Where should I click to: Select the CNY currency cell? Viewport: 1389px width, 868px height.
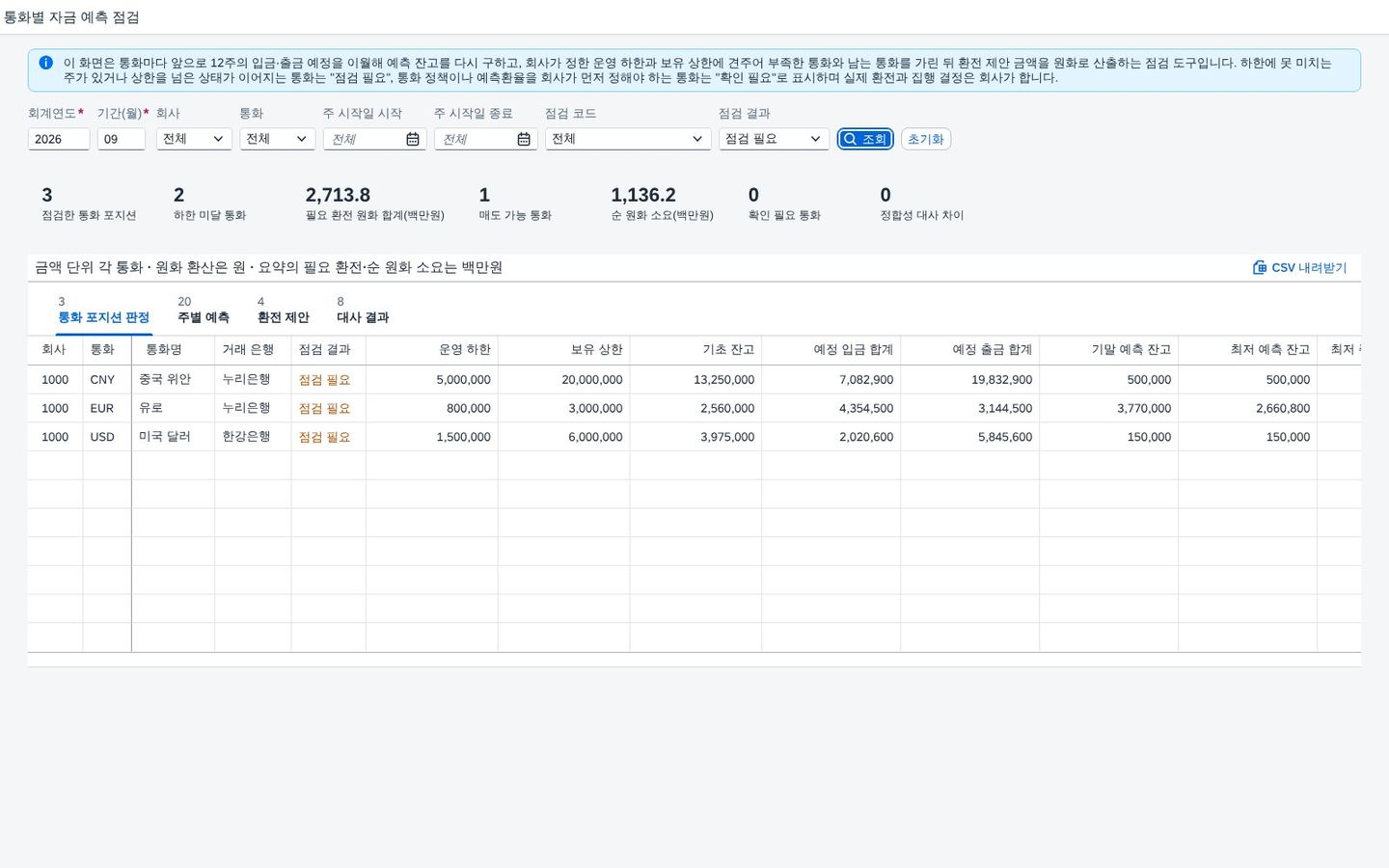[x=107, y=380]
